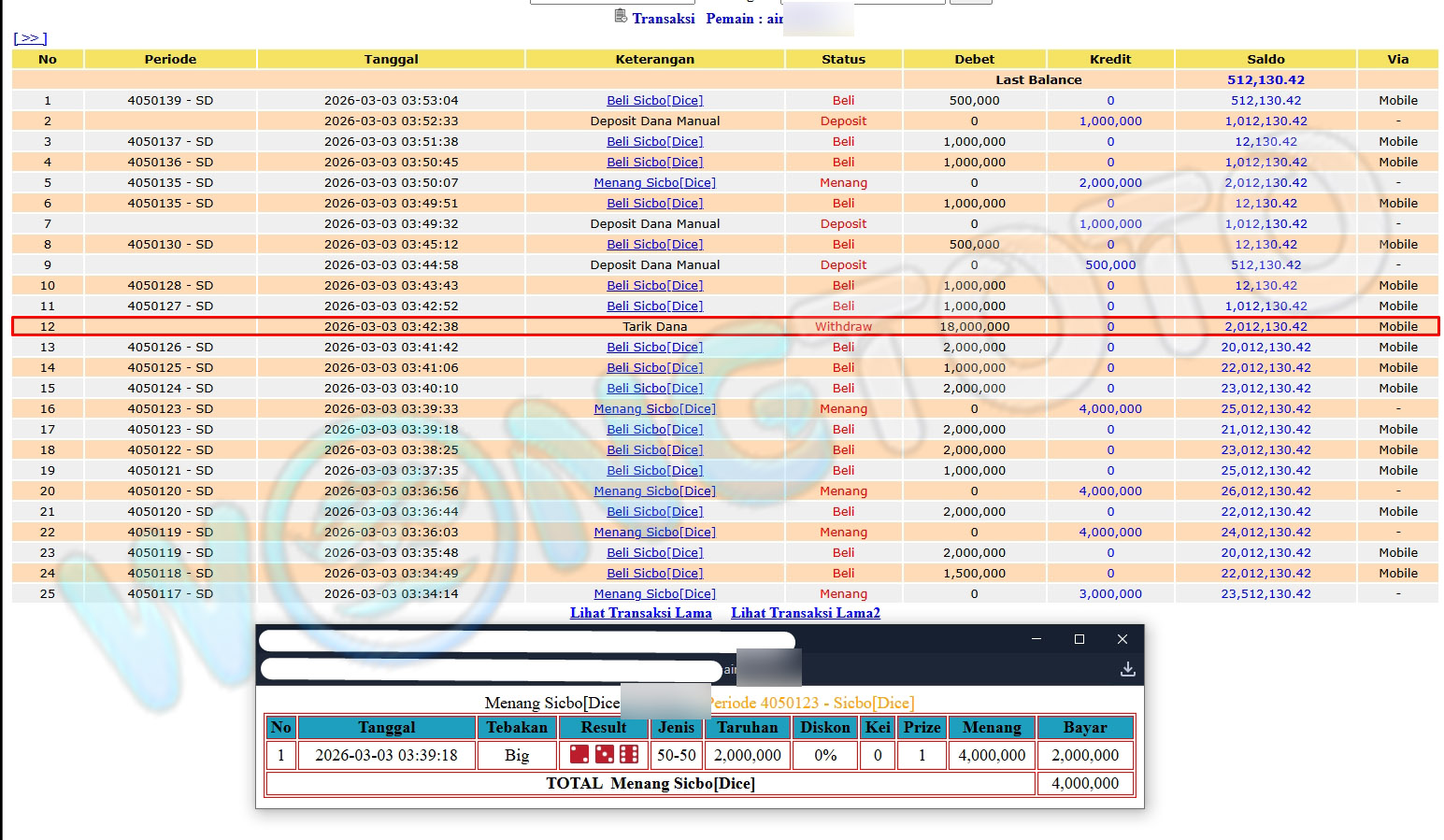Maximize the Menang Sicbo popup window

(1079, 639)
